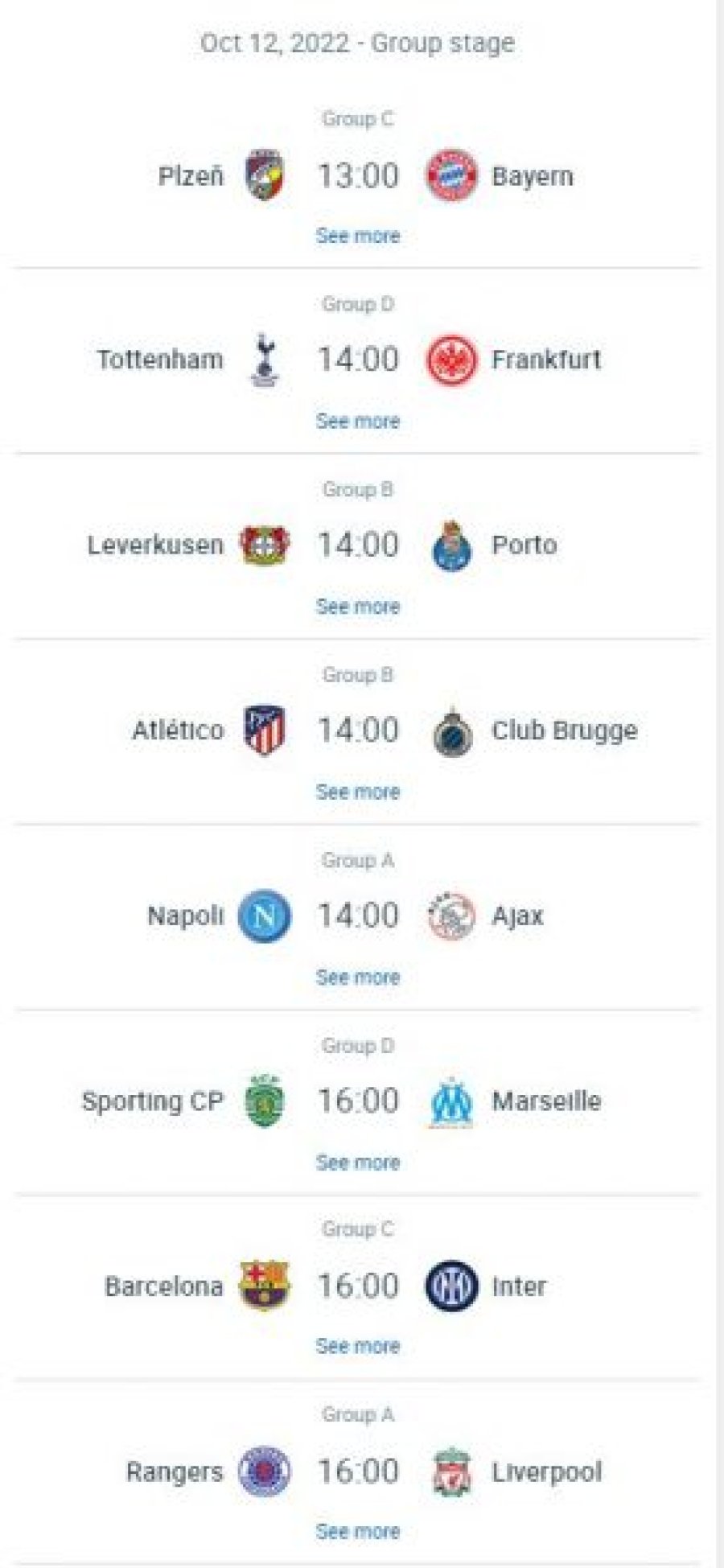Click the Club Brugge badge
This screenshot has height=1568, width=724.
[x=451, y=730]
